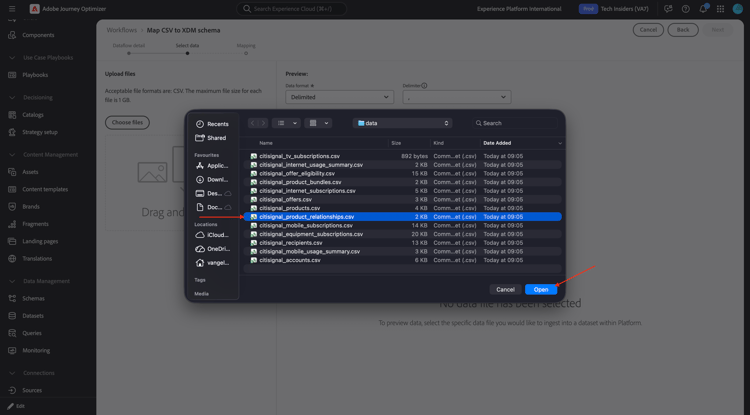Viewport: 750px width, 415px height.
Task: Open the help question mark icon
Action: coord(685,9)
